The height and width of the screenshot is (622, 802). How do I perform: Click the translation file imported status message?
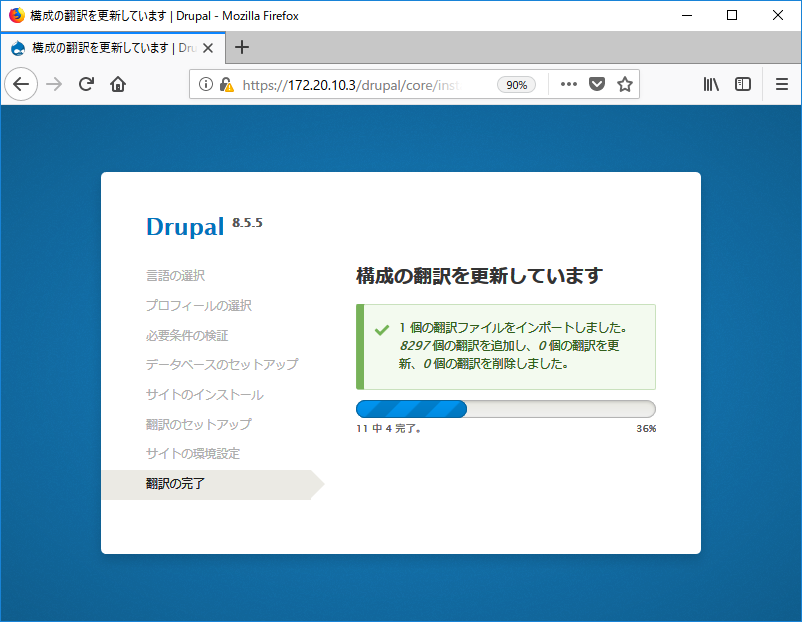[506, 347]
